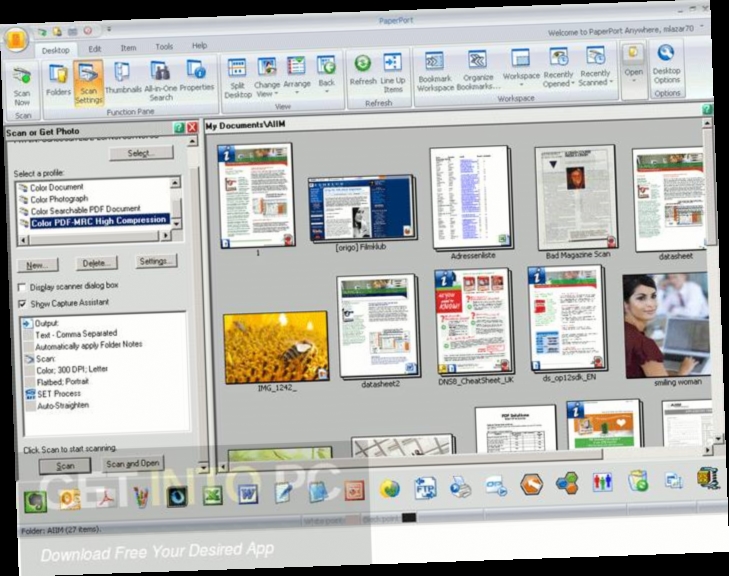
Task: Select the [origo] Filmklub thumbnail
Action: coord(362,210)
